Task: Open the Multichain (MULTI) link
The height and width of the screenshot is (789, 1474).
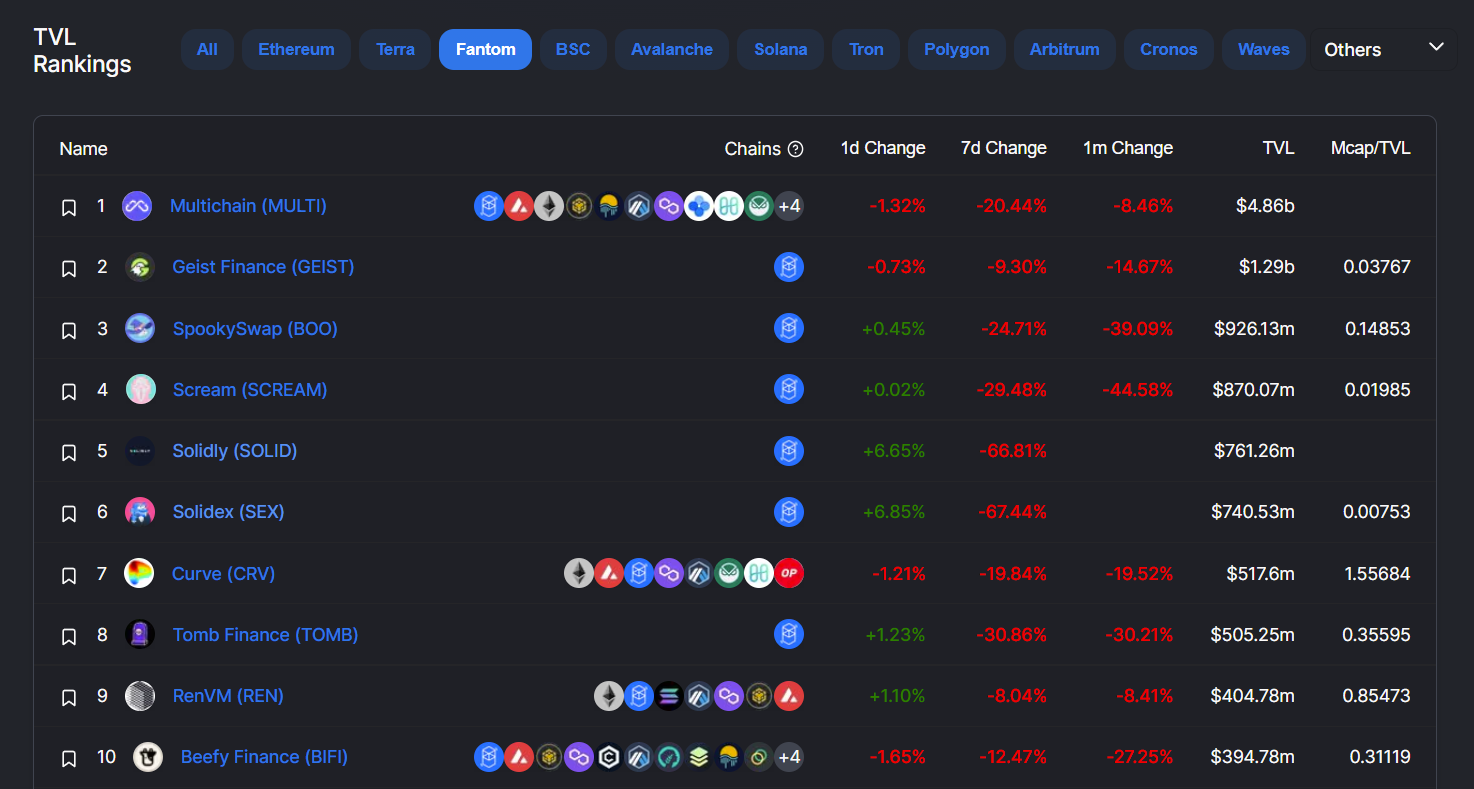Action: (248, 206)
